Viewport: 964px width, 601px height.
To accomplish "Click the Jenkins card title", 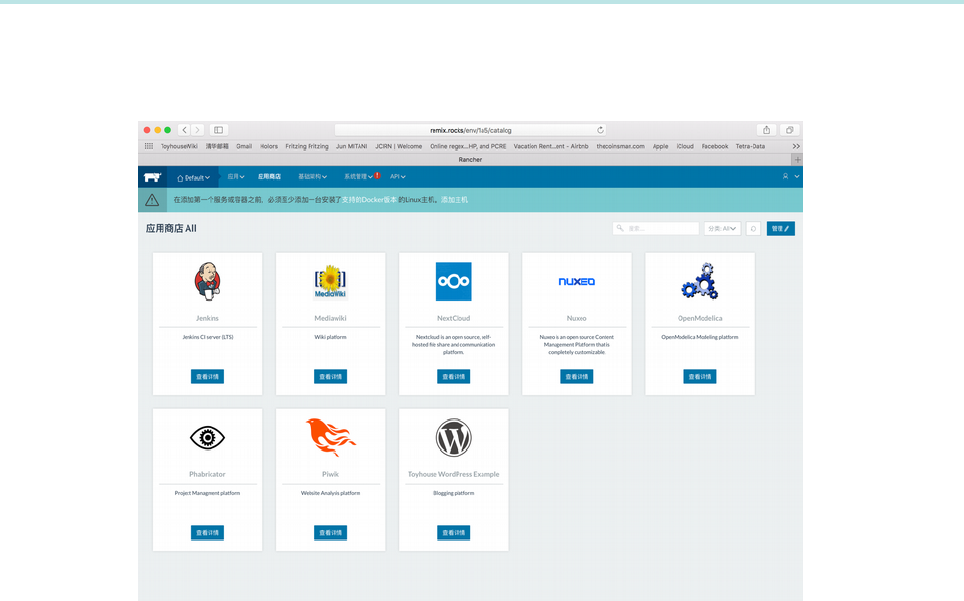I will [x=207, y=318].
